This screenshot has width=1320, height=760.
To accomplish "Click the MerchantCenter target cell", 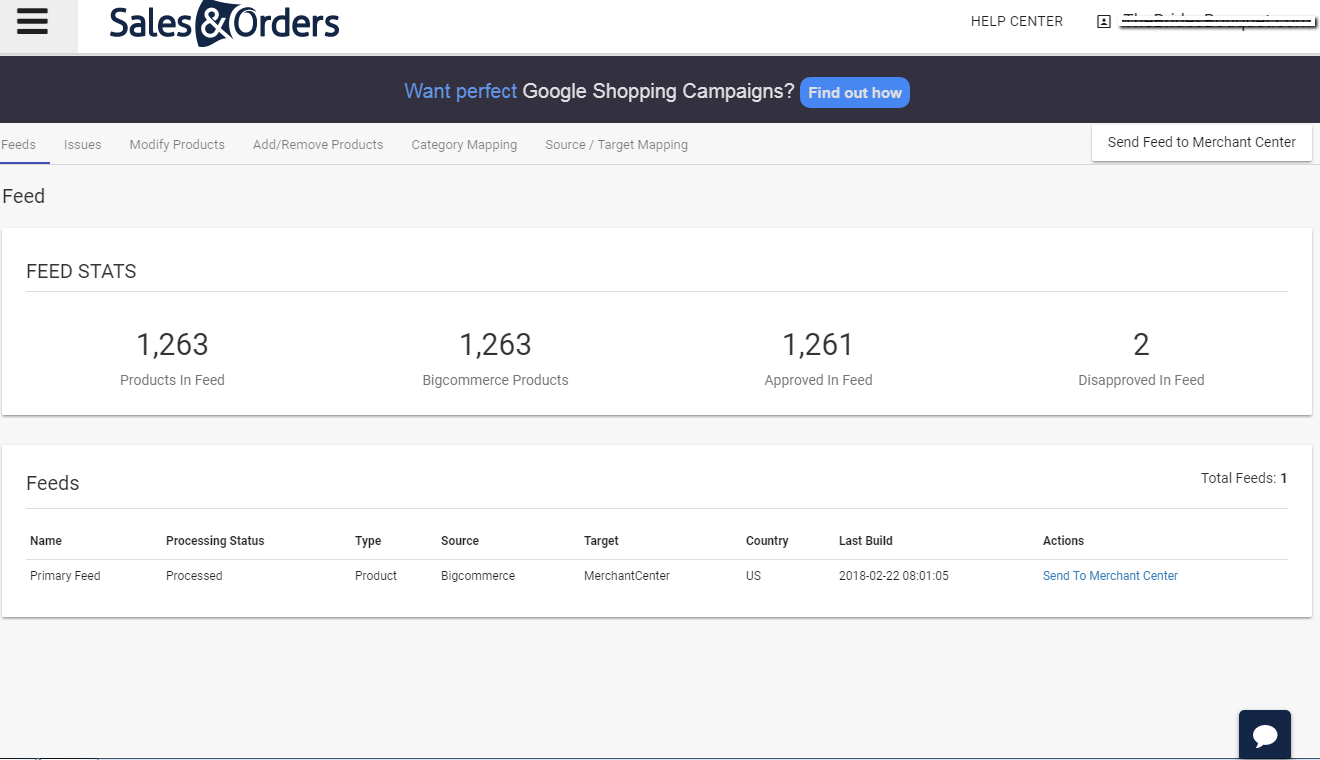I will click(x=627, y=576).
